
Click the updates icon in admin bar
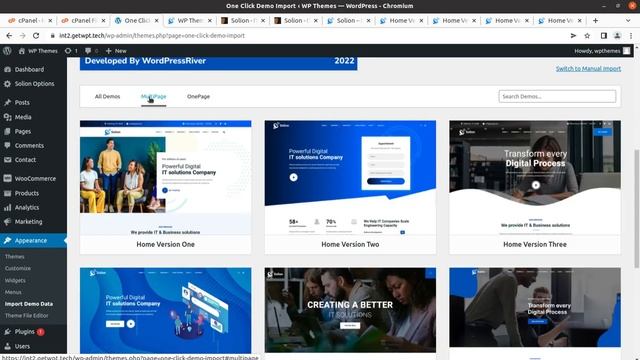coord(71,51)
